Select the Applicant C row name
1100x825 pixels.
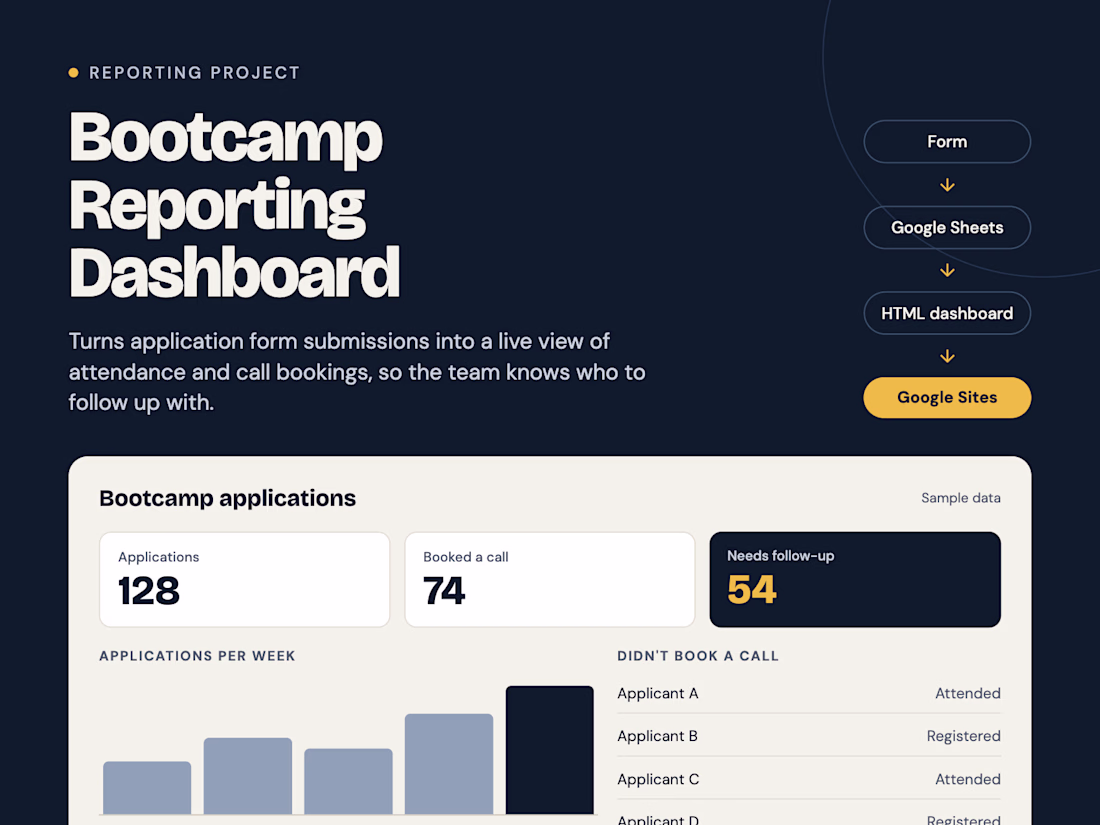tap(658, 779)
